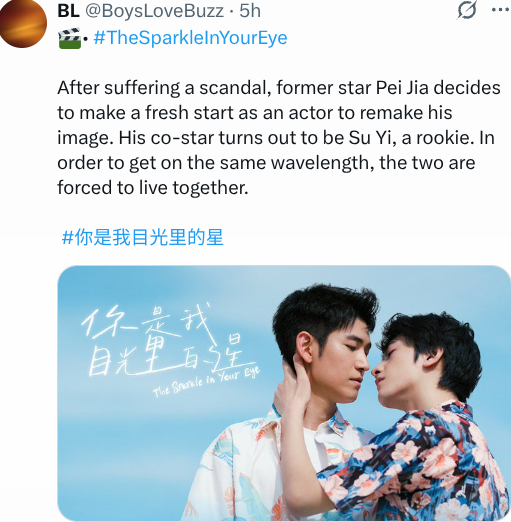Click the BL account profile avatar
511x522 pixels.
pyautogui.click(x=23, y=24)
